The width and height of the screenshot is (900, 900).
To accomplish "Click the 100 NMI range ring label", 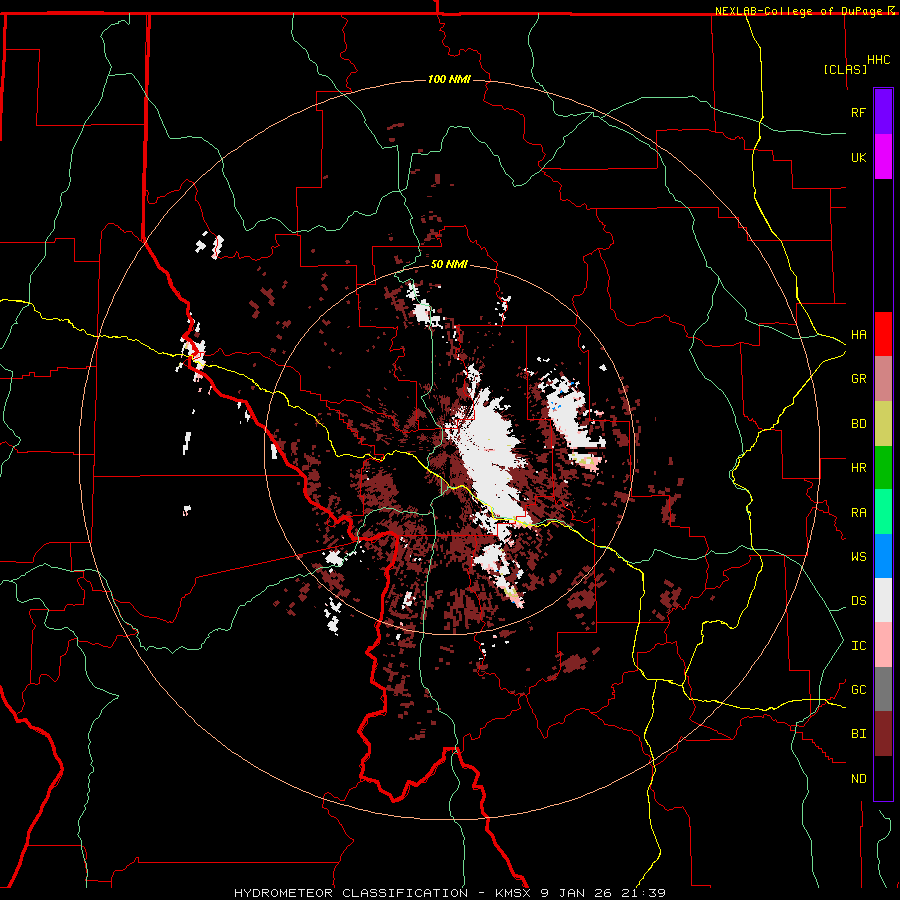I will 449,79.
